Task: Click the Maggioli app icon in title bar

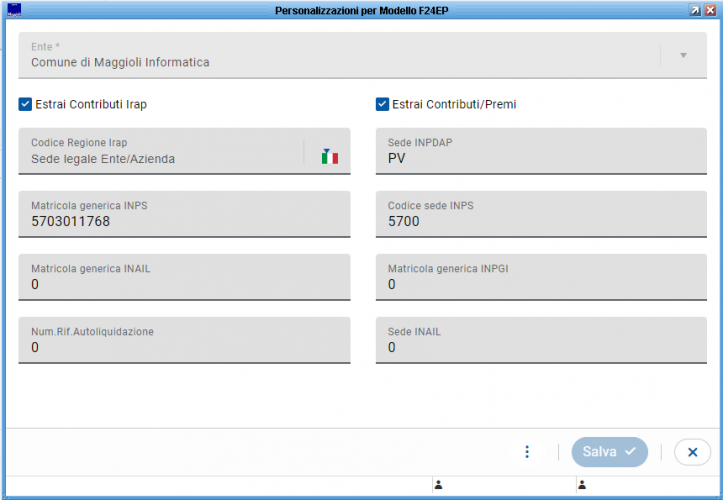Action: click(14, 10)
